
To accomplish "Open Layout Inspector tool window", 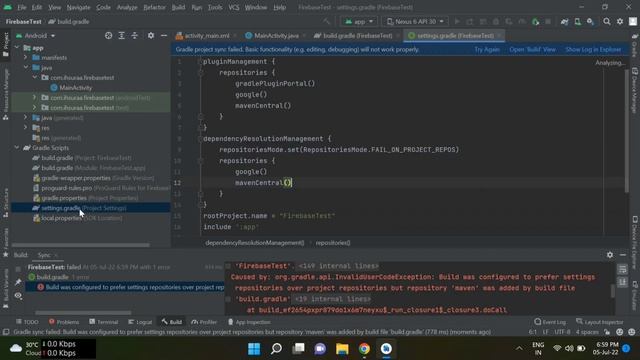I will pos(600,322).
